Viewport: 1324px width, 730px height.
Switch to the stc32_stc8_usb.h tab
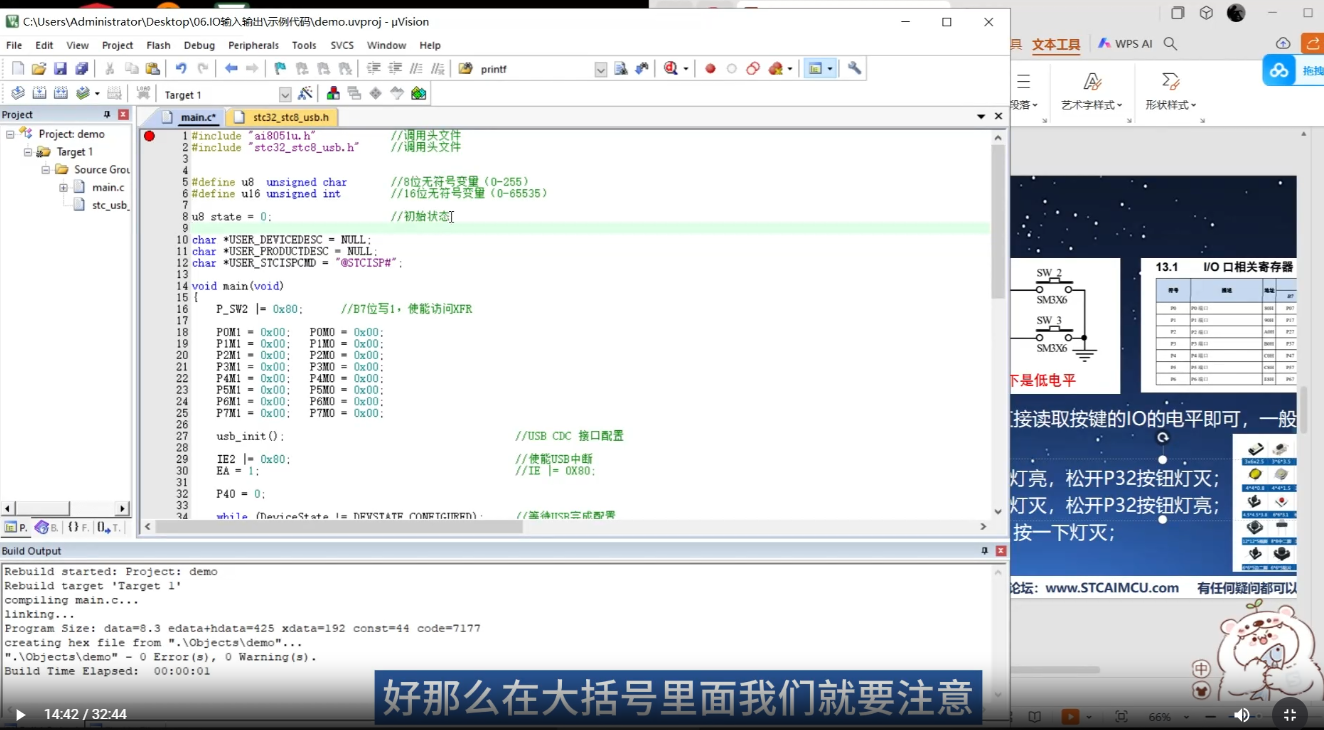280,117
